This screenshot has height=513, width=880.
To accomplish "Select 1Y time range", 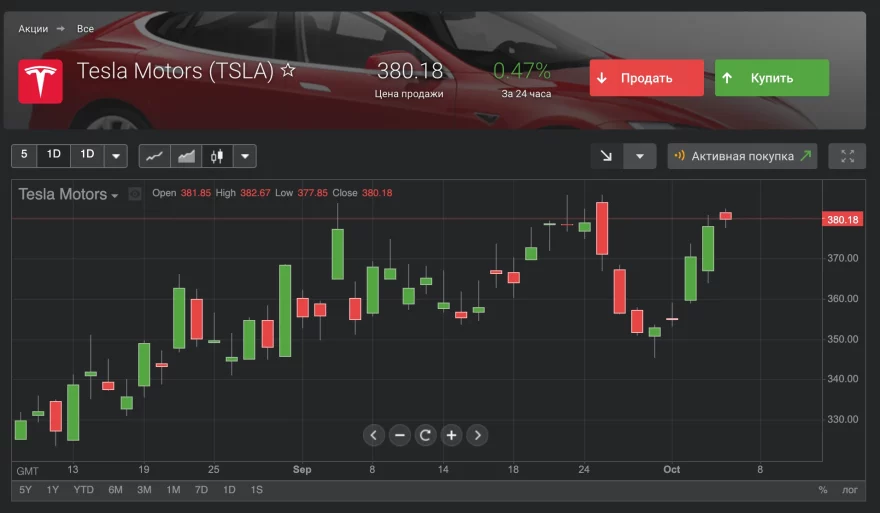I will (53, 490).
